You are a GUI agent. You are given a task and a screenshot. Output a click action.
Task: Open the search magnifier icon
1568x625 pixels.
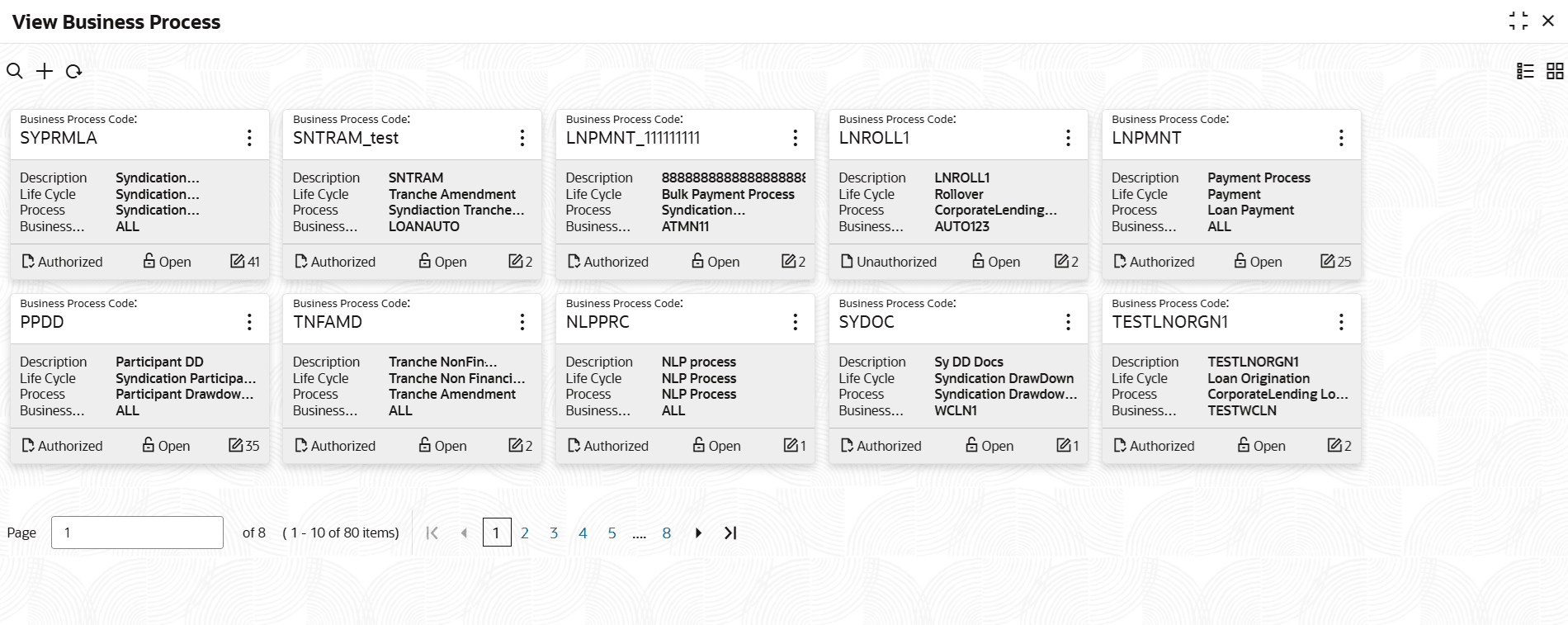tap(15, 71)
